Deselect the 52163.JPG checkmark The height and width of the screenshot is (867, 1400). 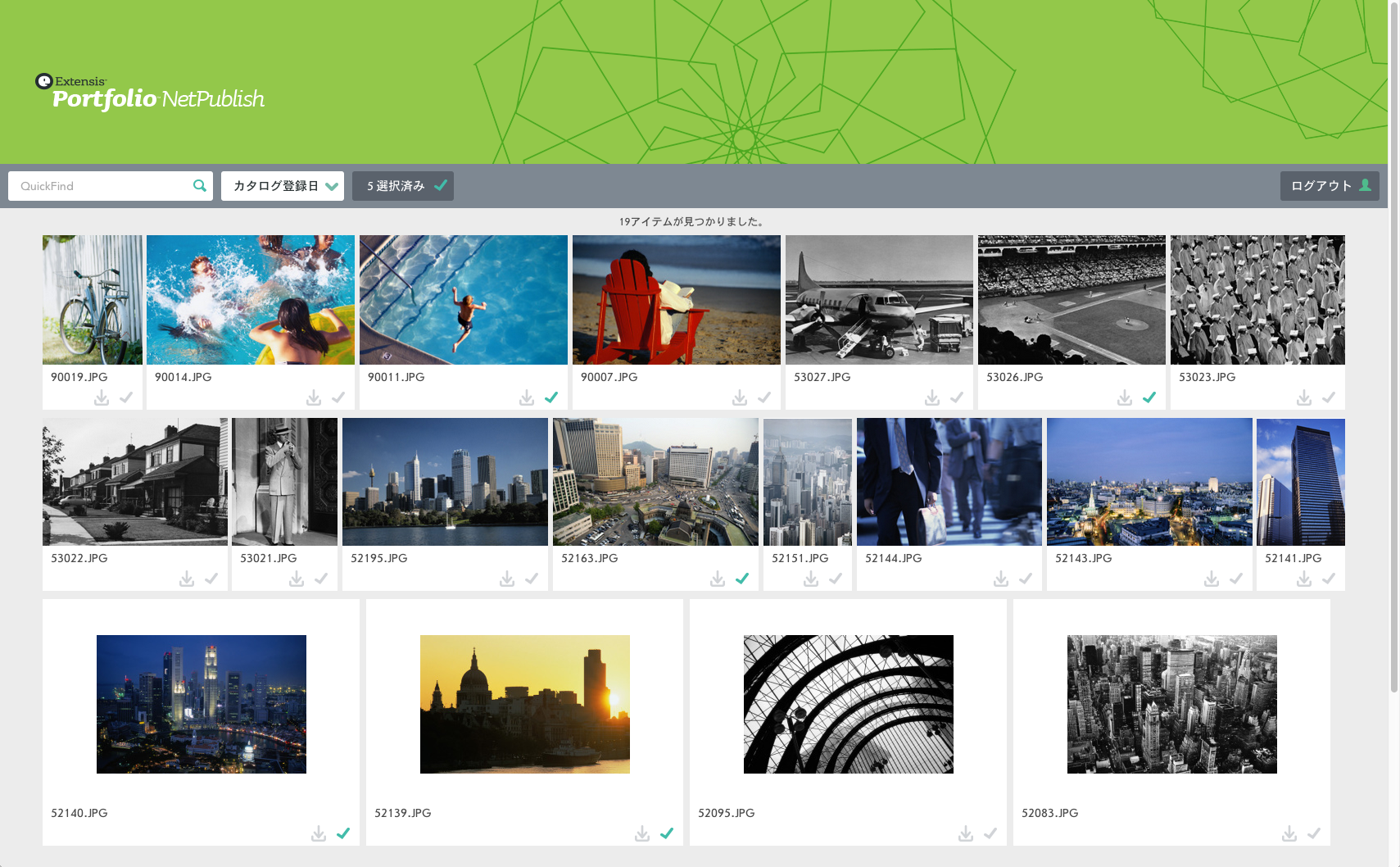tap(742, 579)
